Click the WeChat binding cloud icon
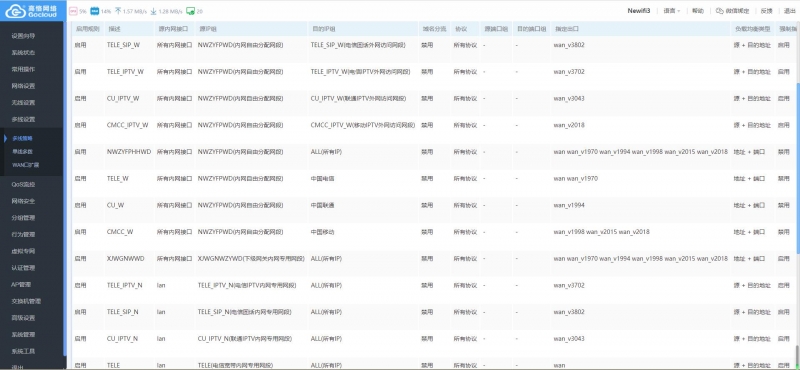 click(720, 11)
